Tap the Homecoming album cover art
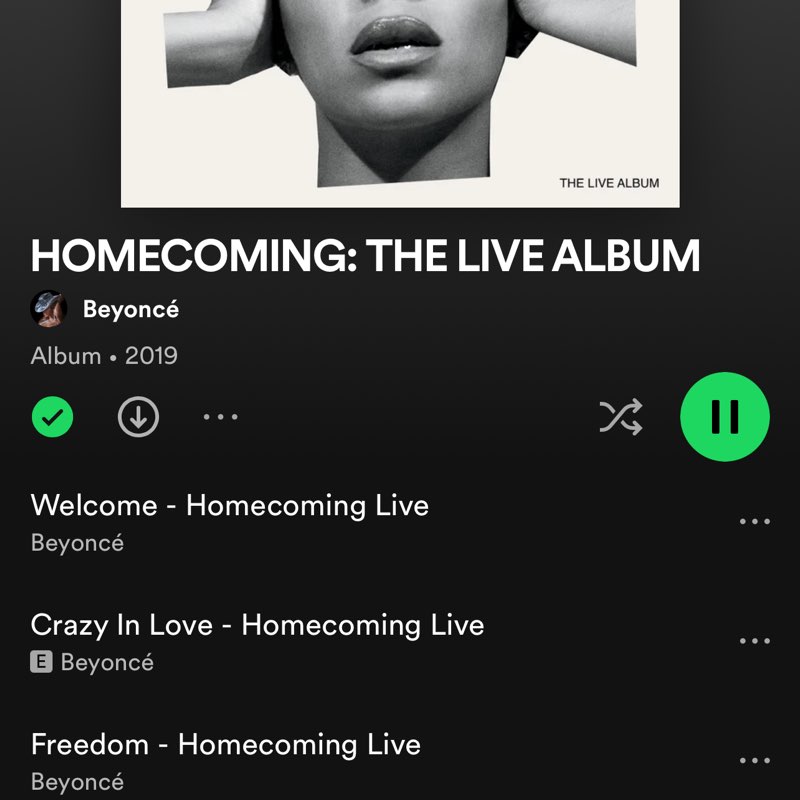The width and height of the screenshot is (800, 800). (x=400, y=104)
